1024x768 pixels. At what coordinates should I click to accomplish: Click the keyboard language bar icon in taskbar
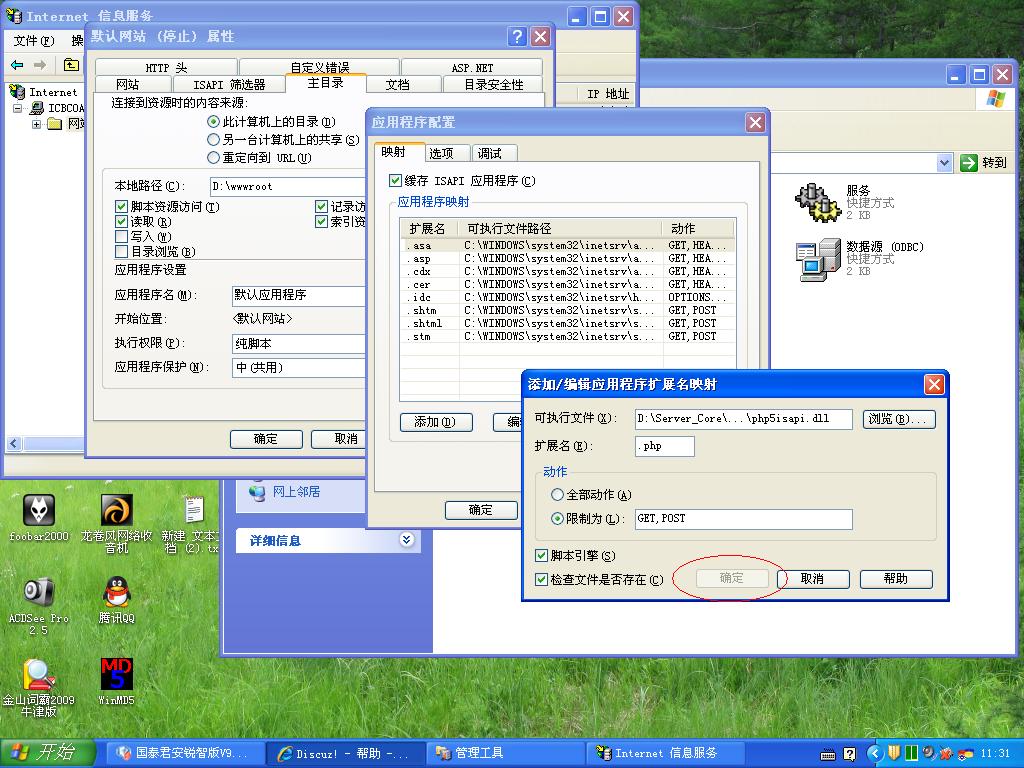tap(827, 755)
